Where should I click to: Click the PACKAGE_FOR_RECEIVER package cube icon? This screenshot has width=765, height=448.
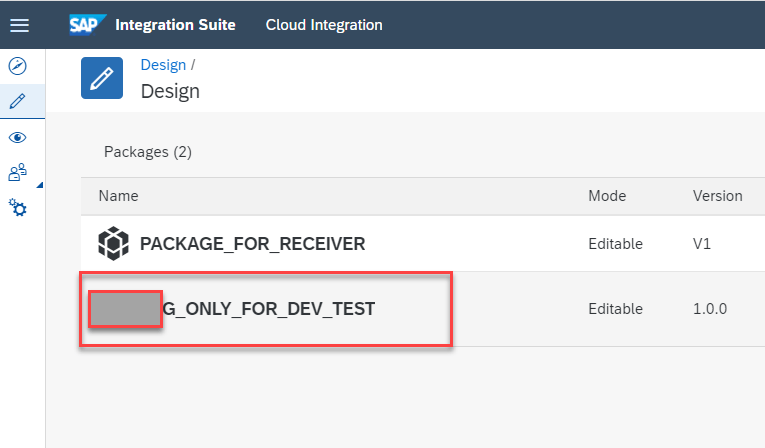pyautogui.click(x=114, y=243)
